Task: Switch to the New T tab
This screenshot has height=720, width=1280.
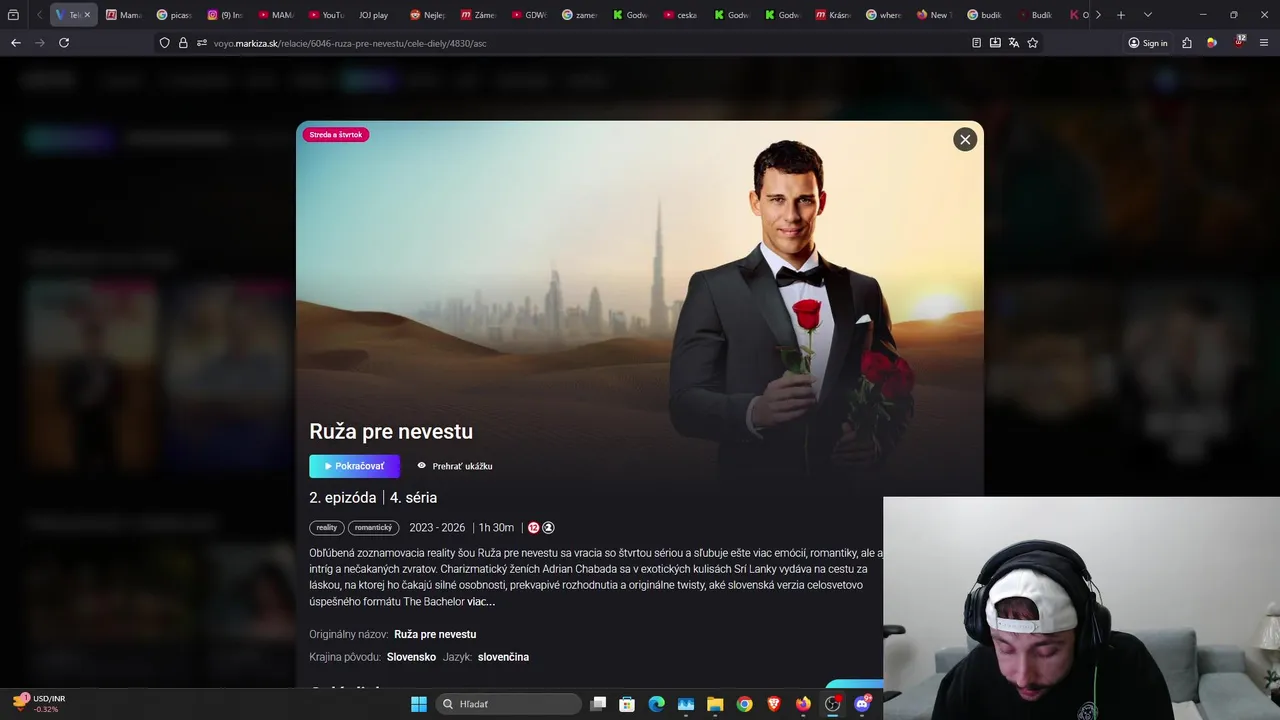Action: [x=934, y=15]
